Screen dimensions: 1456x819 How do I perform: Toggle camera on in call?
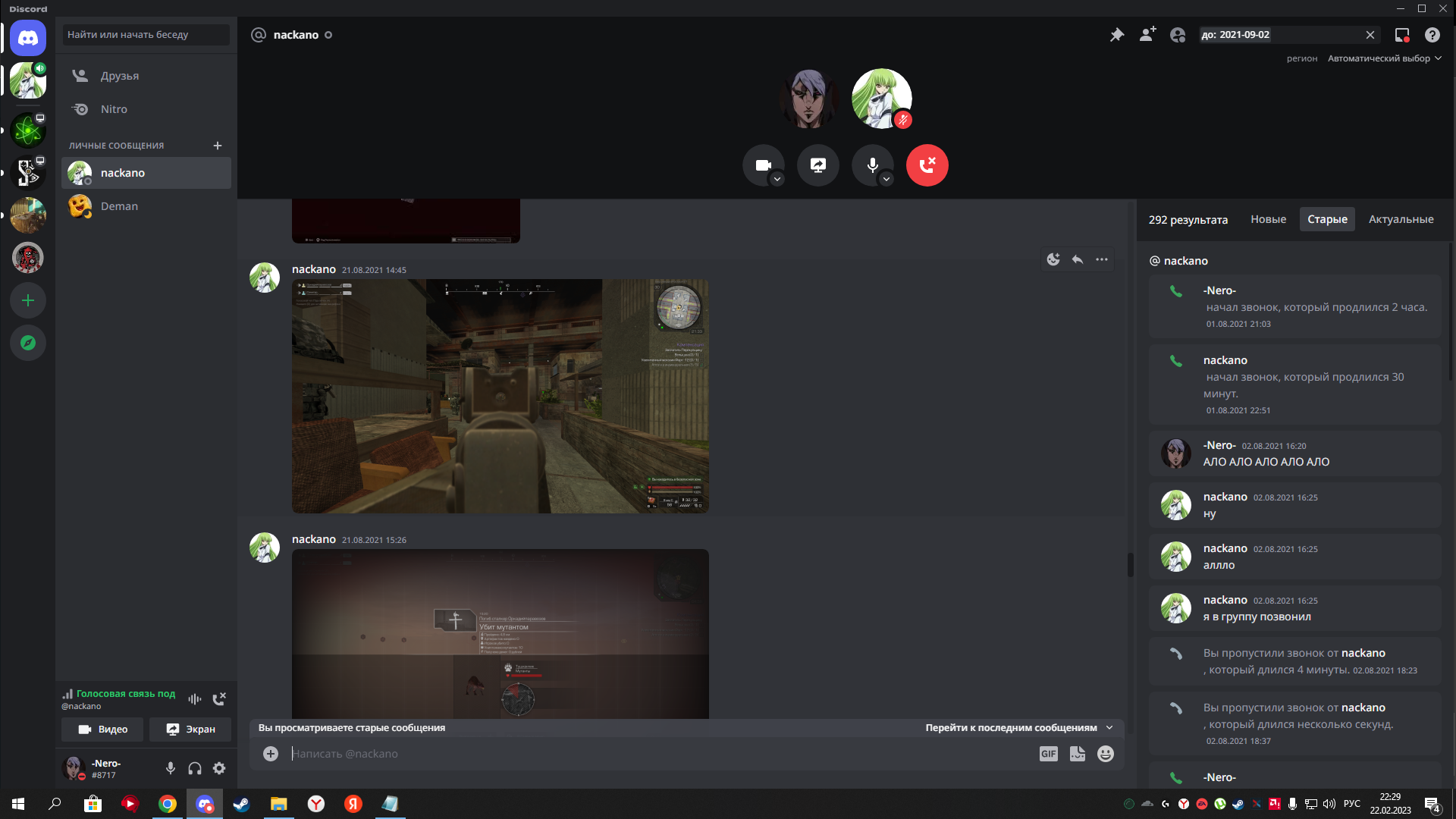(764, 165)
